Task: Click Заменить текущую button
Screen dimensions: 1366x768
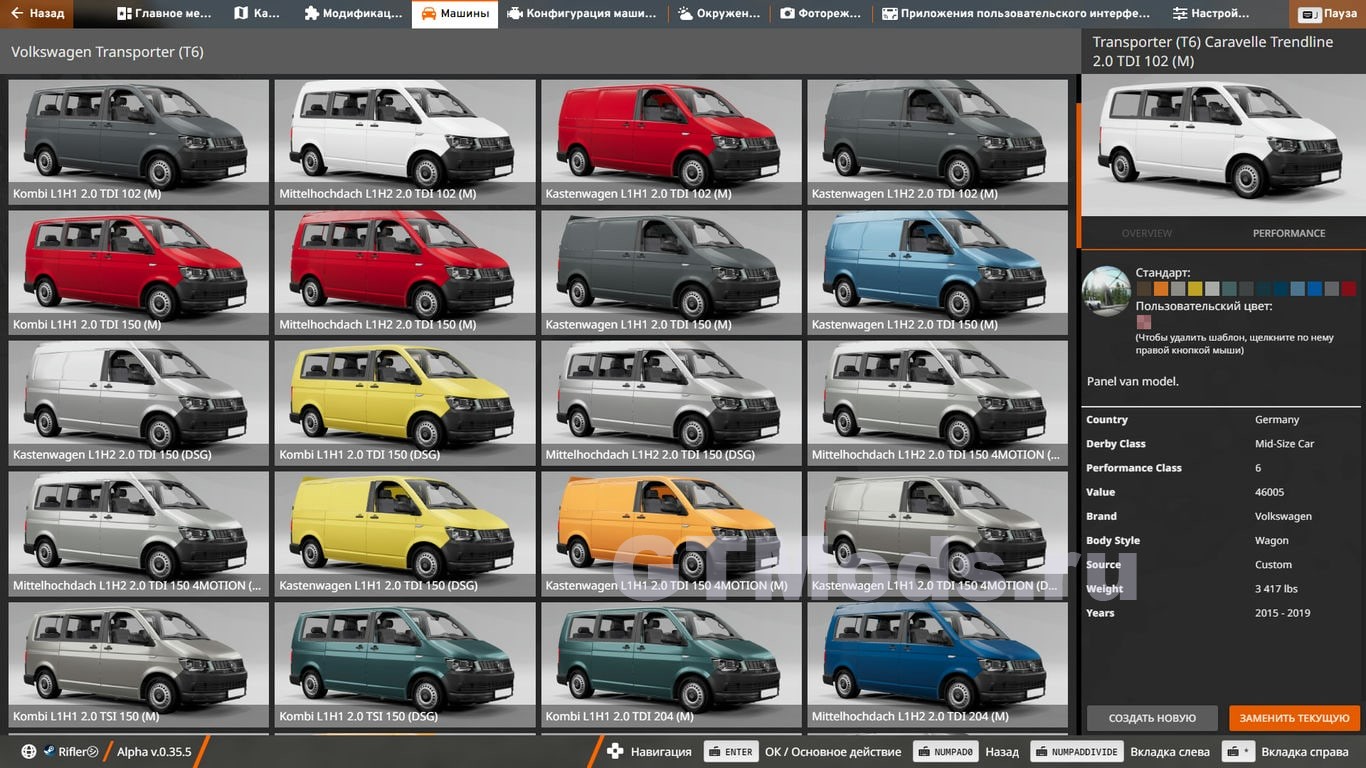Action: click(1295, 718)
